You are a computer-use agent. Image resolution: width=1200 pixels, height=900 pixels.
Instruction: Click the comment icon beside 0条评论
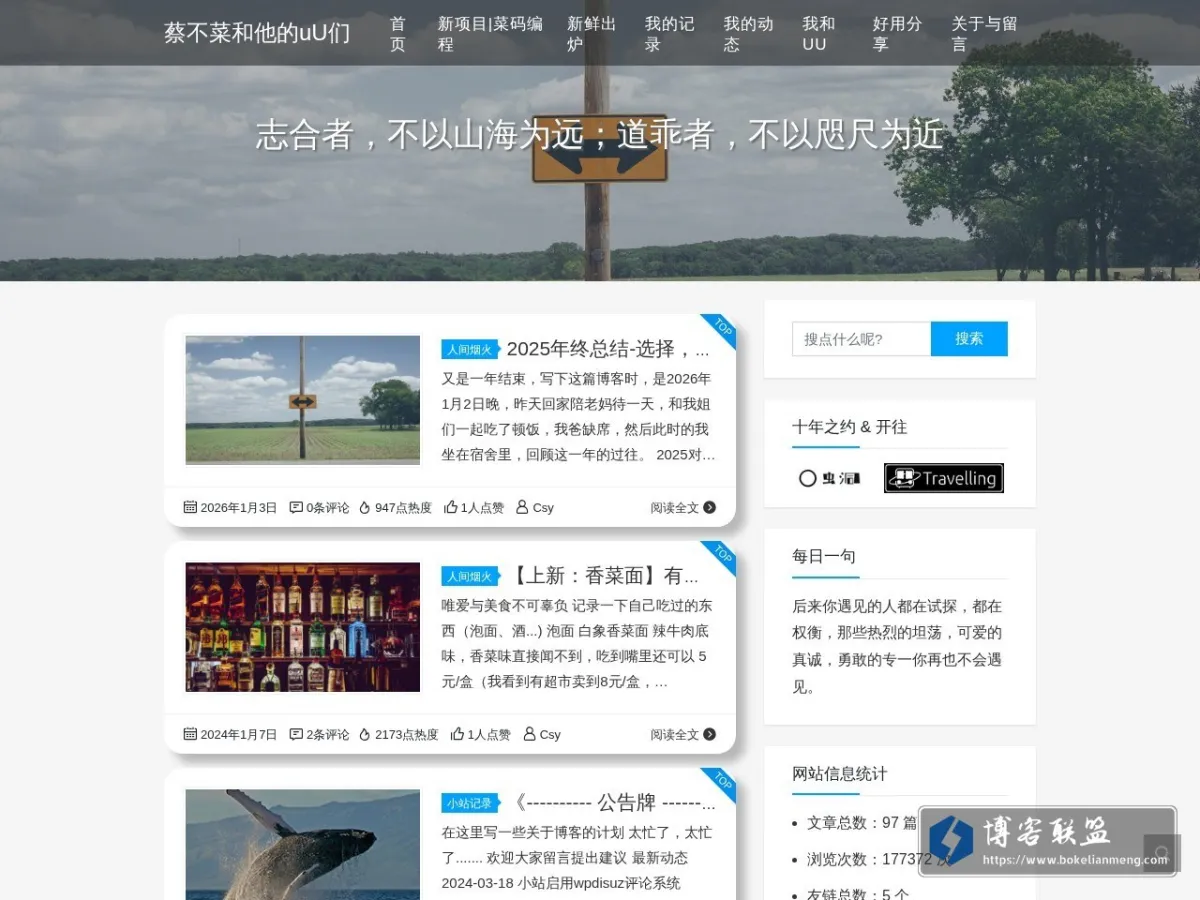click(x=296, y=507)
